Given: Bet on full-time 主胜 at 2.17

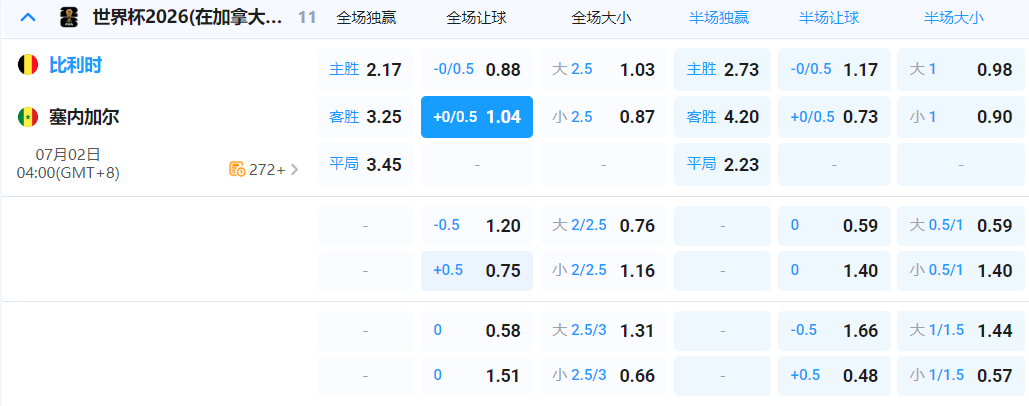Looking at the screenshot, I should [x=366, y=70].
